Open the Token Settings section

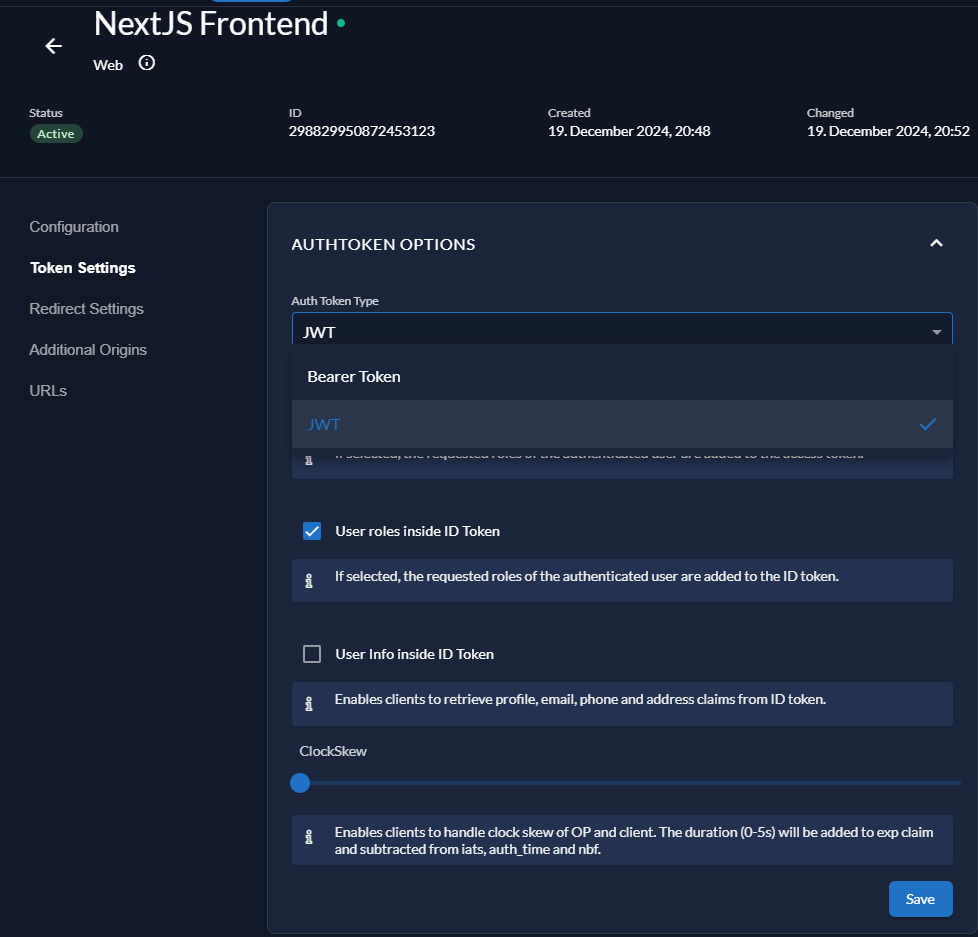tap(83, 268)
